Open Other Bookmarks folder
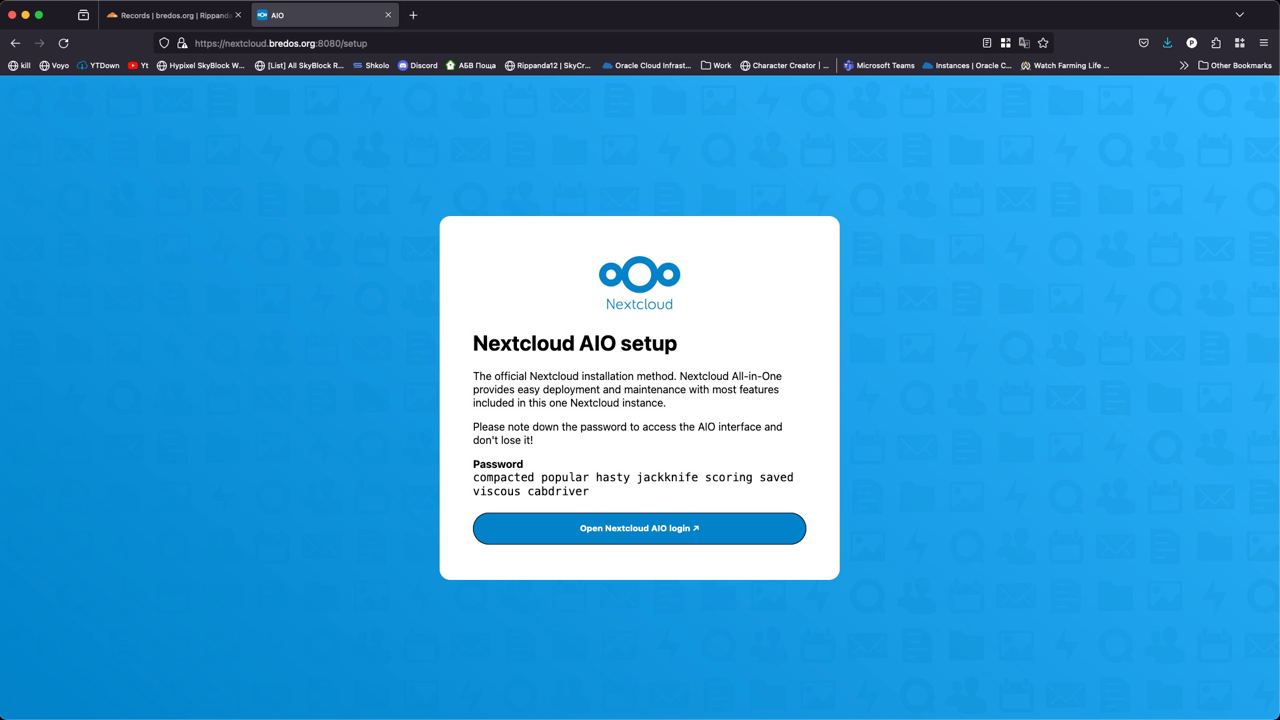 click(1235, 65)
